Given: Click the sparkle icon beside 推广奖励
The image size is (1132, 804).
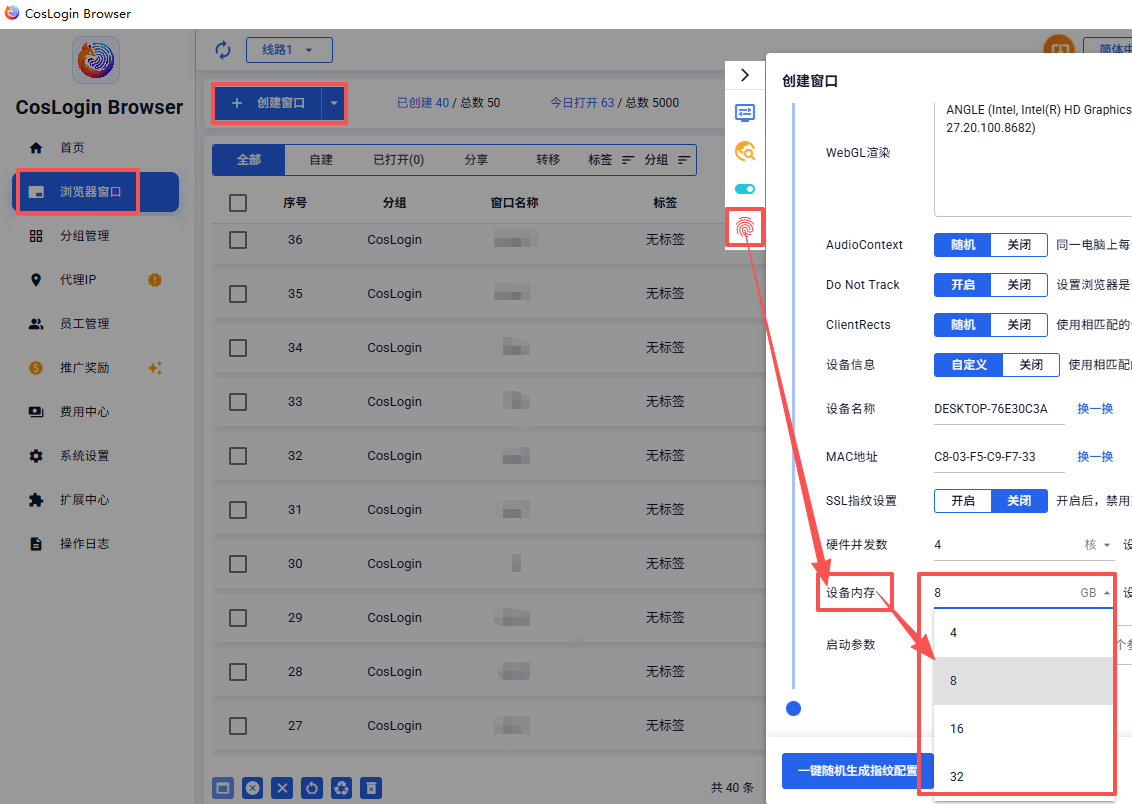Looking at the screenshot, I should coord(154,368).
